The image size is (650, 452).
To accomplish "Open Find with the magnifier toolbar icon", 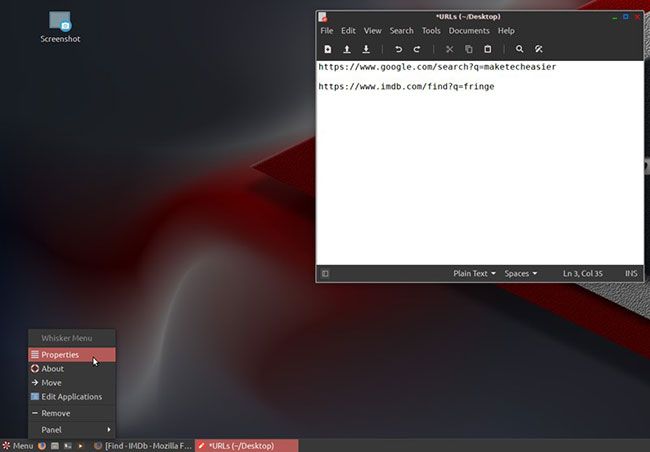I will pyautogui.click(x=519, y=49).
